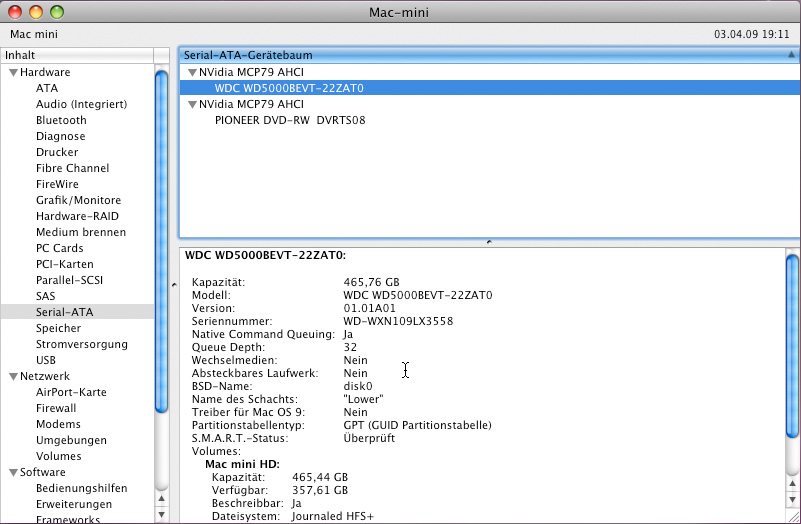Click S.M.A.R.T. status Überprüft
This screenshot has height=524, width=801.
pos(369,438)
